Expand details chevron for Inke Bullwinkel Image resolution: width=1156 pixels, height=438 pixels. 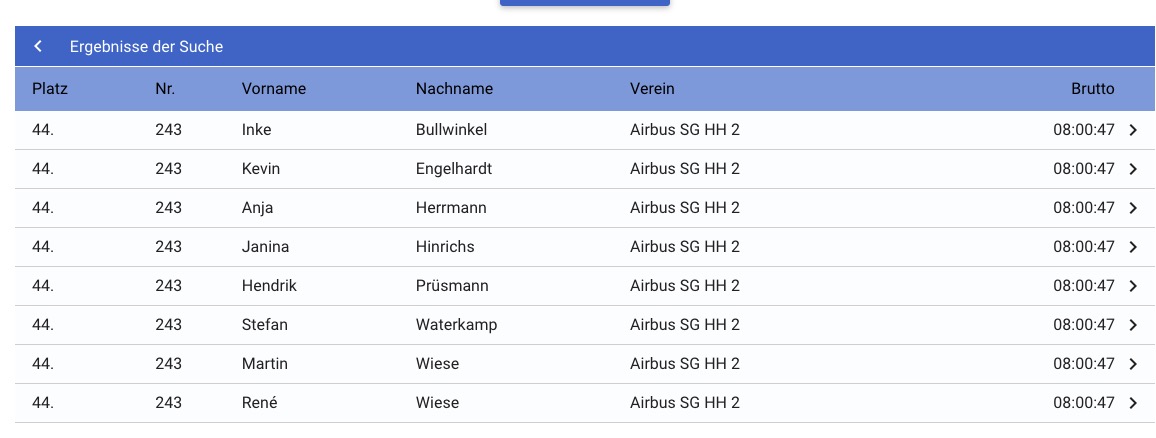pyautogui.click(x=1133, y=130)
